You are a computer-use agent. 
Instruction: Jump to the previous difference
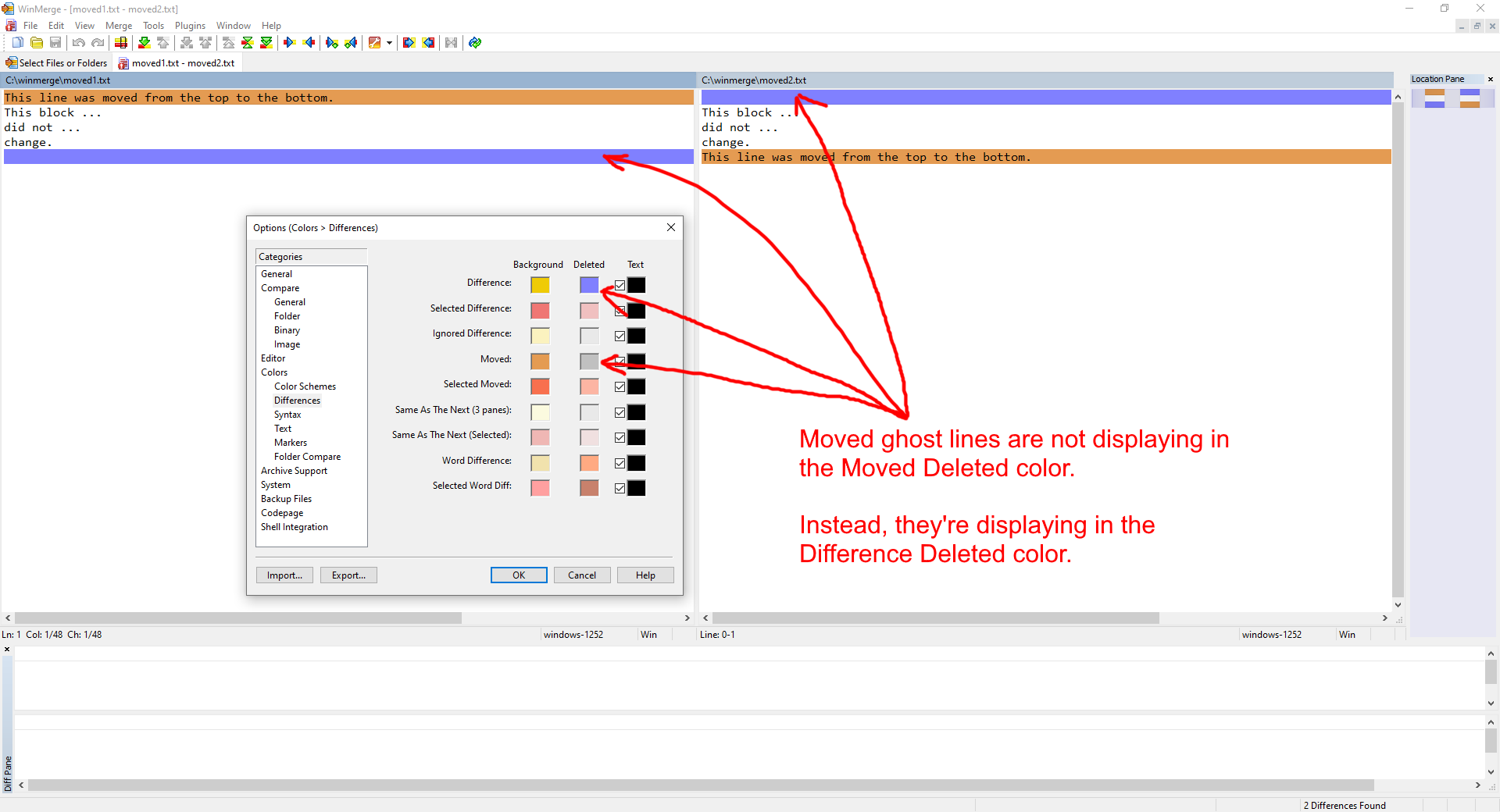pyautogui.click(x=162, y=42)
